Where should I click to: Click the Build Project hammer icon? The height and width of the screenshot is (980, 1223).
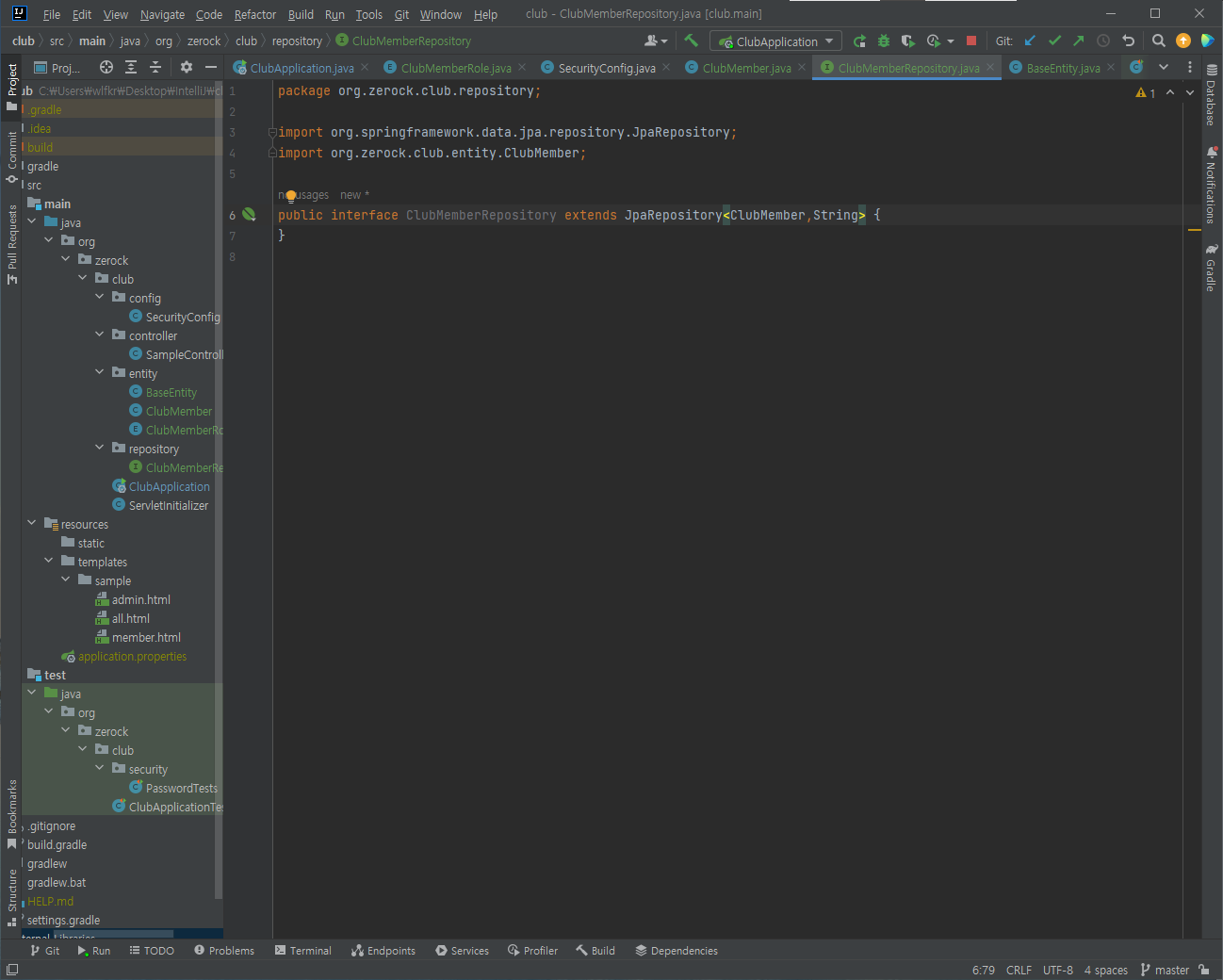tap(691, 41)
